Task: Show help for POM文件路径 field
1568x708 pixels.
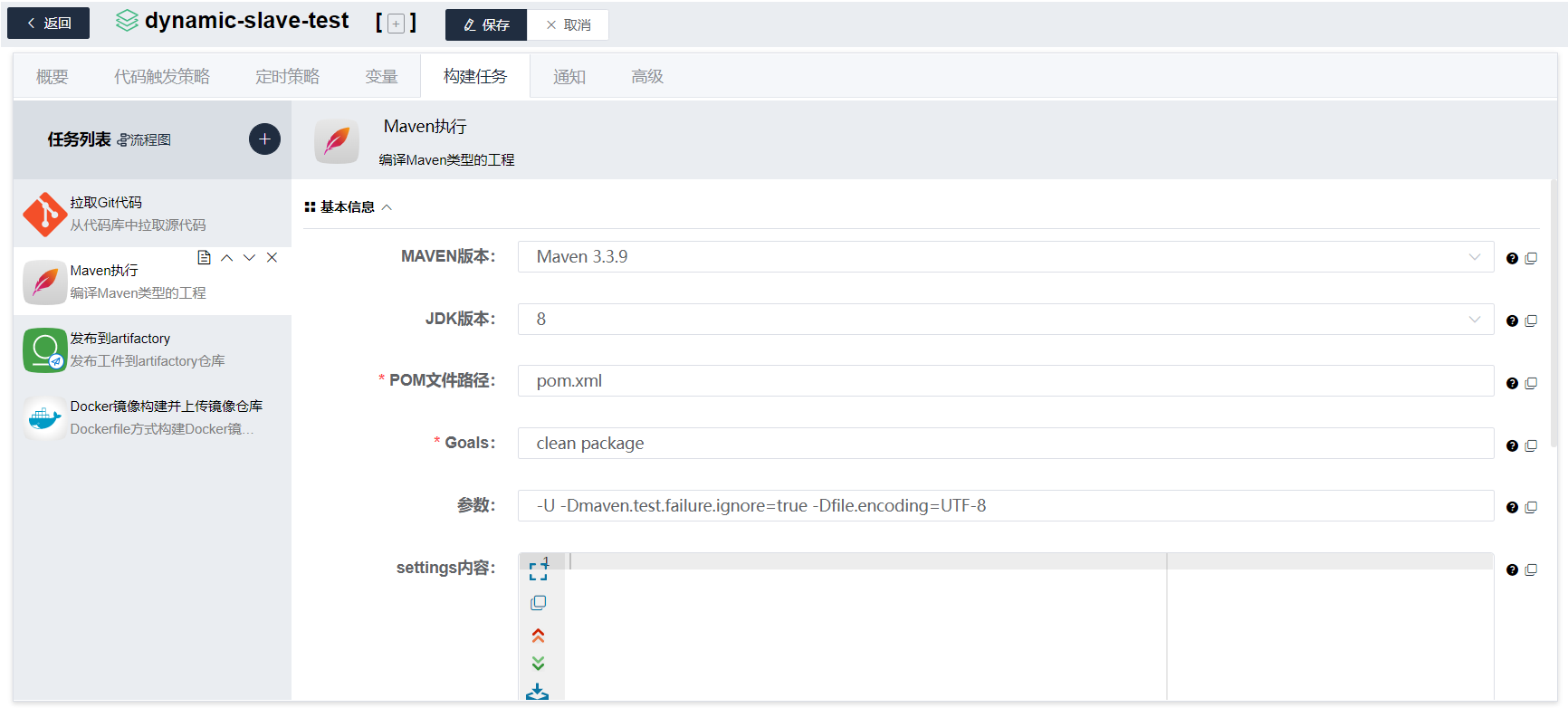Action: pos(1512,384)
